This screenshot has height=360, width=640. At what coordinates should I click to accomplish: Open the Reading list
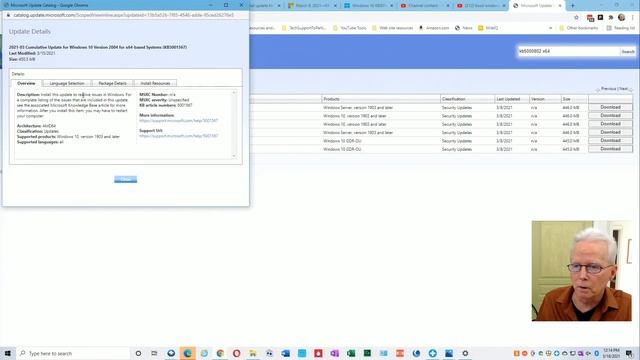(x=620, y=28)
